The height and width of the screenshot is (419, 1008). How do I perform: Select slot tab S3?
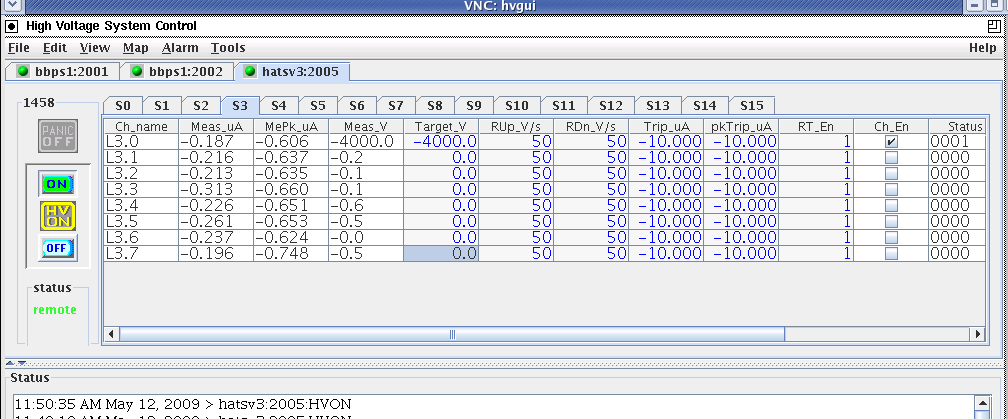point(240,106)
